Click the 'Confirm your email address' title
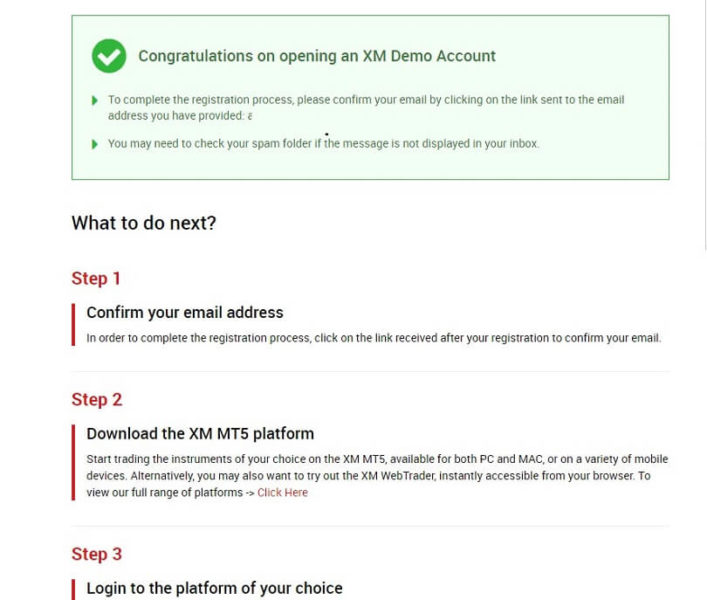The width and height of the screenshot is (707, 600). [185, 313]
